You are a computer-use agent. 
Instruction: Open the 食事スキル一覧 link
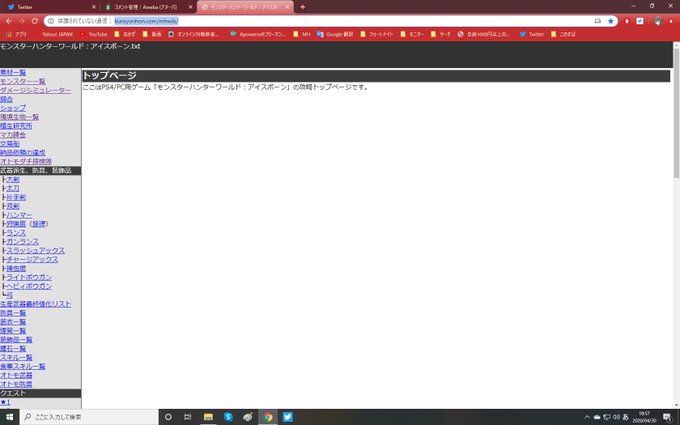point(23,366)
